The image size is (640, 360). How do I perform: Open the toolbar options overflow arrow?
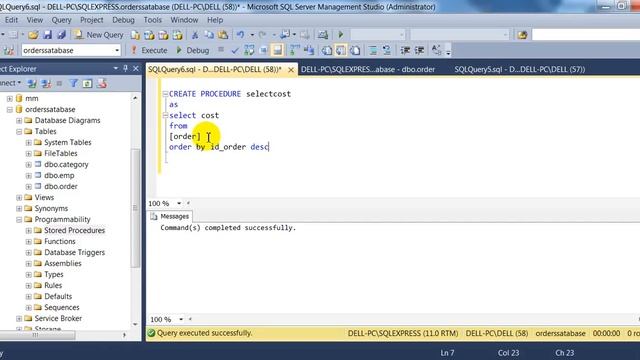click(x=448, y=52)
